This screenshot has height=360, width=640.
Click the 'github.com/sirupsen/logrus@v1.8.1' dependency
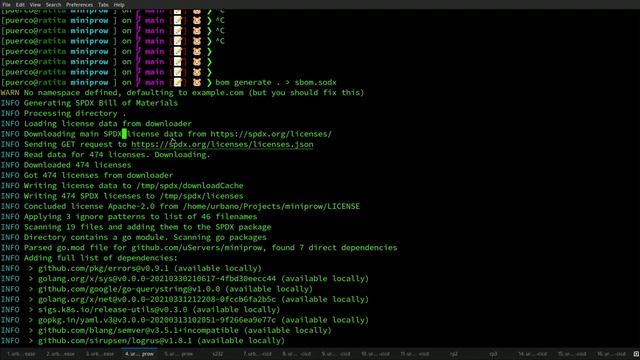tap(115, 341)
